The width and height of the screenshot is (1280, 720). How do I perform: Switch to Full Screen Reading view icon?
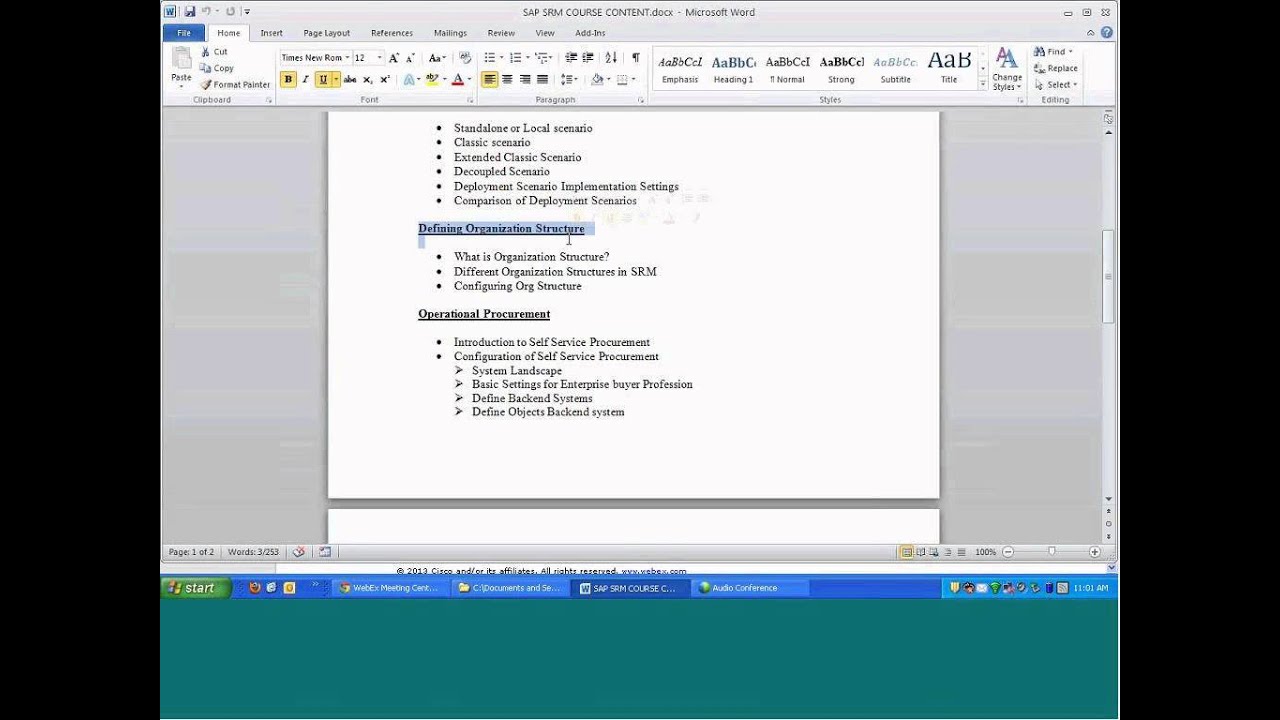tap(920, 552)
